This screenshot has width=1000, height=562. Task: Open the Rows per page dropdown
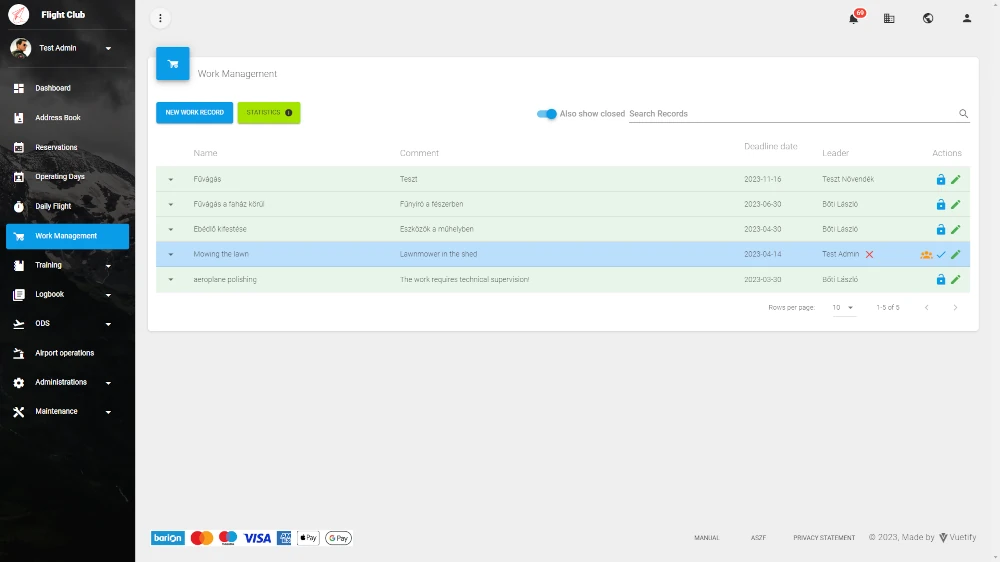pos(843,308)
